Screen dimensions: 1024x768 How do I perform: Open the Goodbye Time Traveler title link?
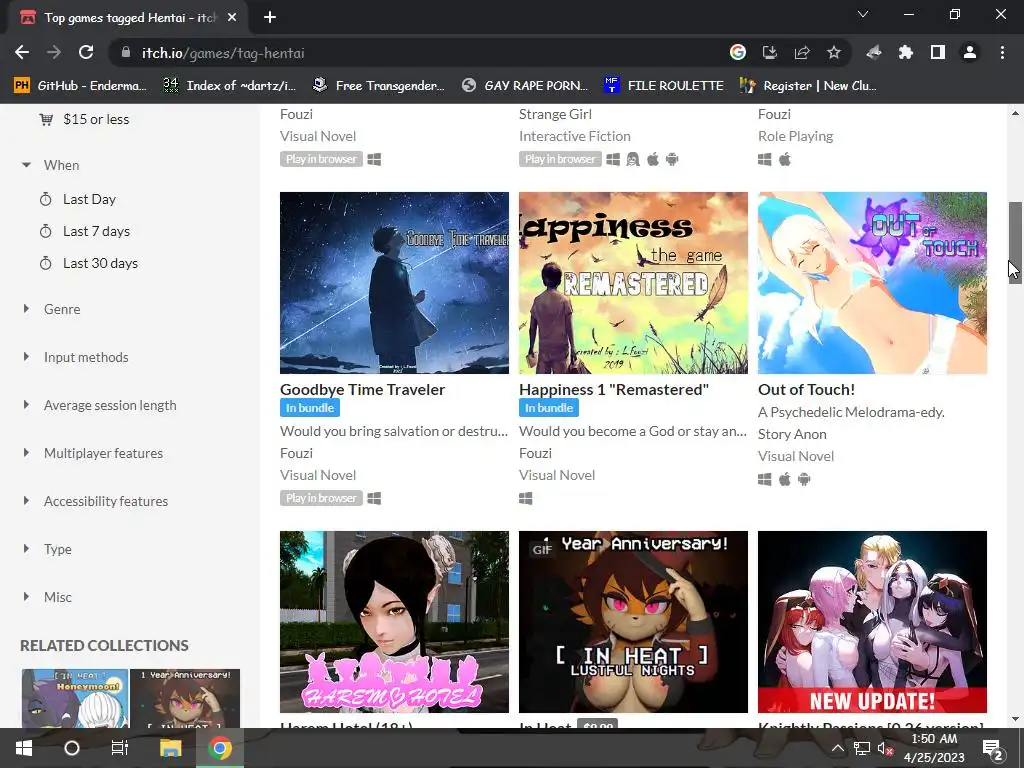click(362, 390)
